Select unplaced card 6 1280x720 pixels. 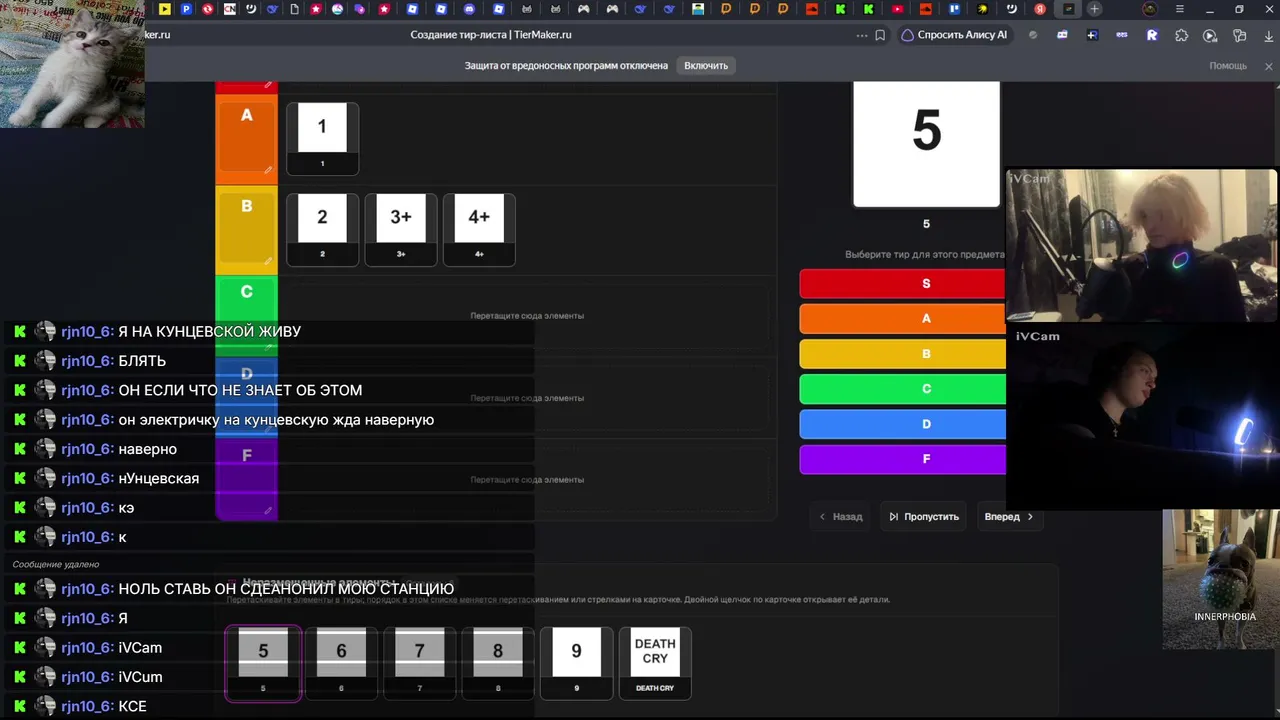(x=341, y=663)
